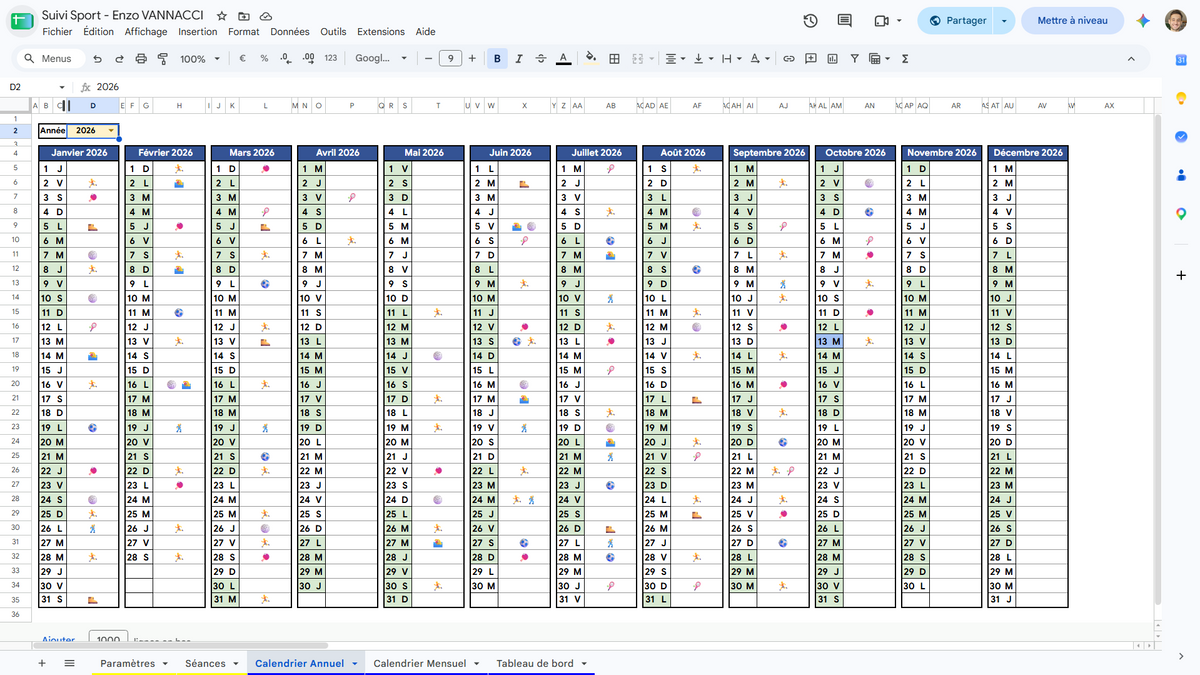Select the Paint format tool
The width and height of the screenshot is (1200, 675).
pyautogui.click(x=162, y=59)
